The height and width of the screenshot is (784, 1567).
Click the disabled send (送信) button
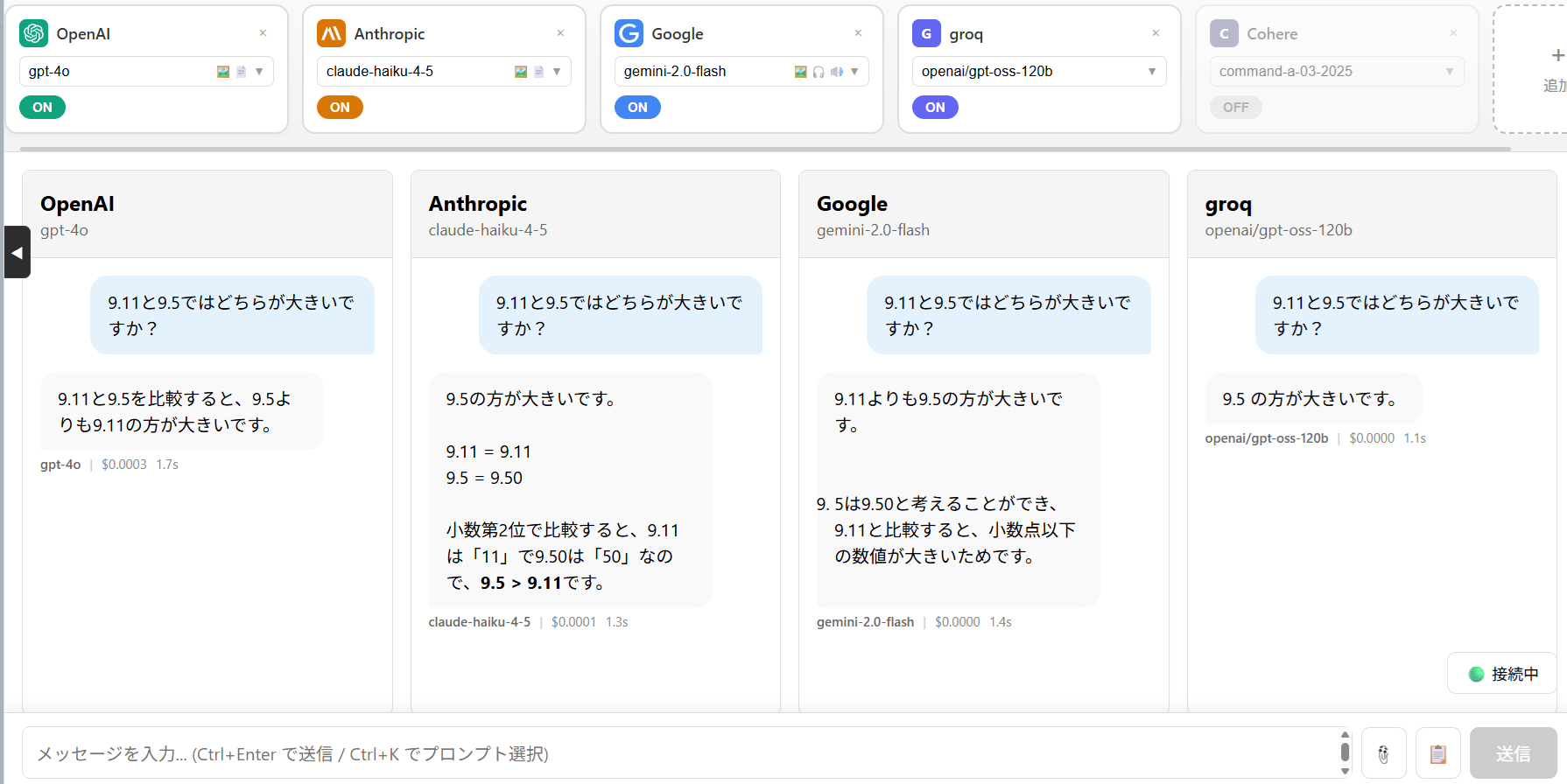tap(1513, 753)
